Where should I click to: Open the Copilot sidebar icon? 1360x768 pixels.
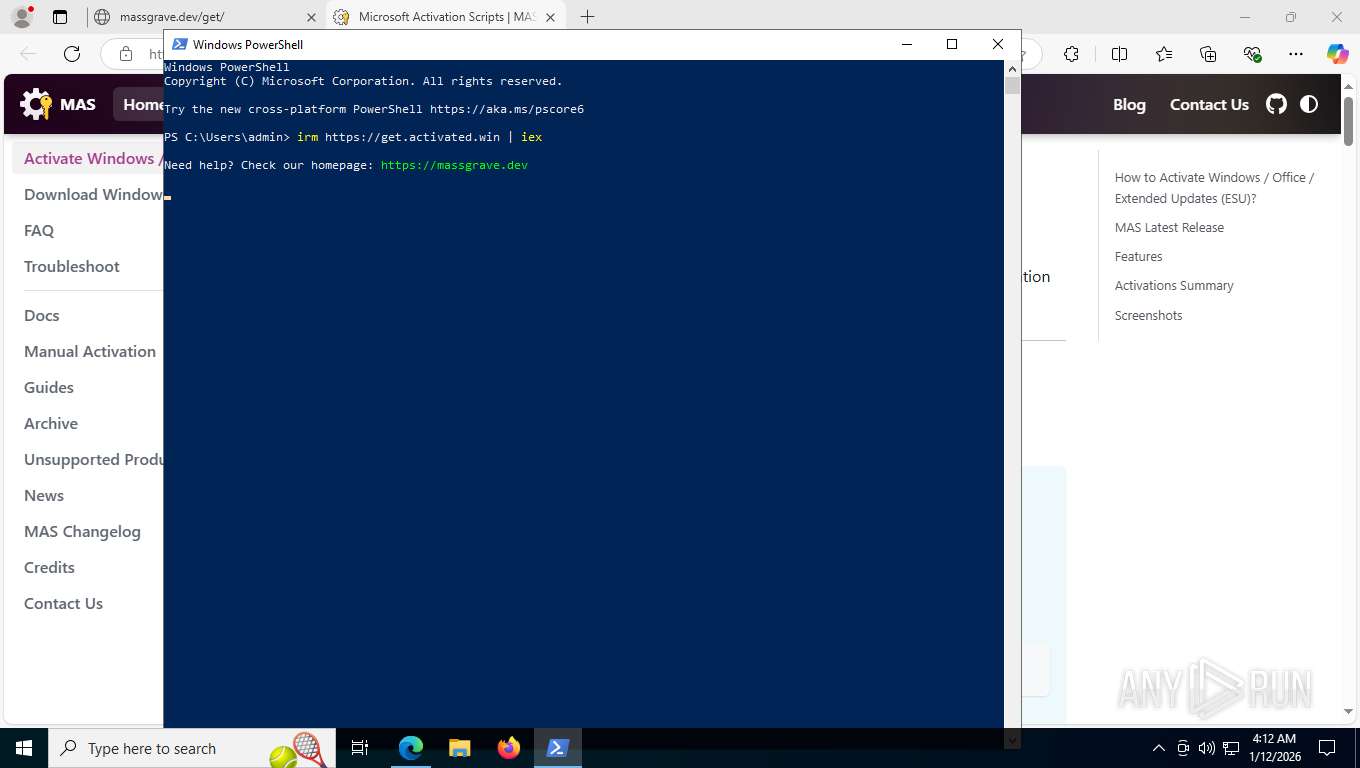1338,54
